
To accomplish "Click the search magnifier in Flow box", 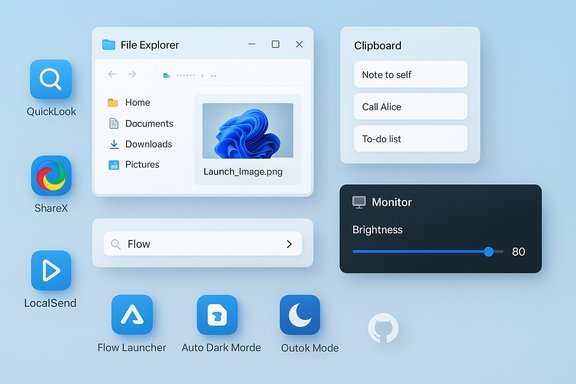I will click(116, 244).
